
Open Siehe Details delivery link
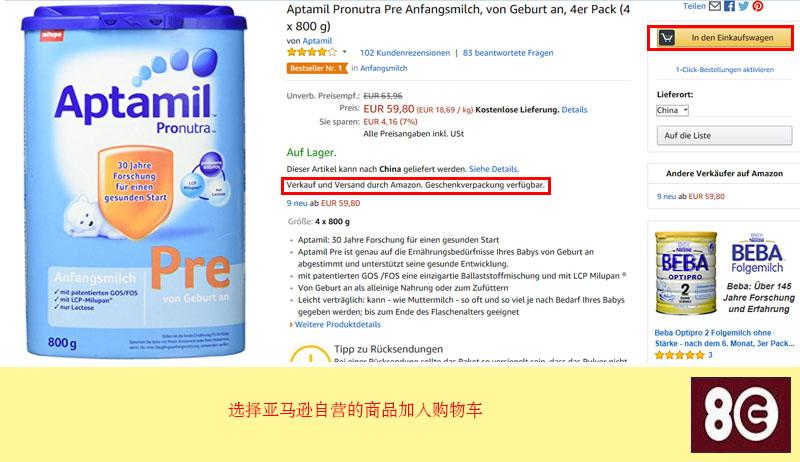(x=493, y=169)
